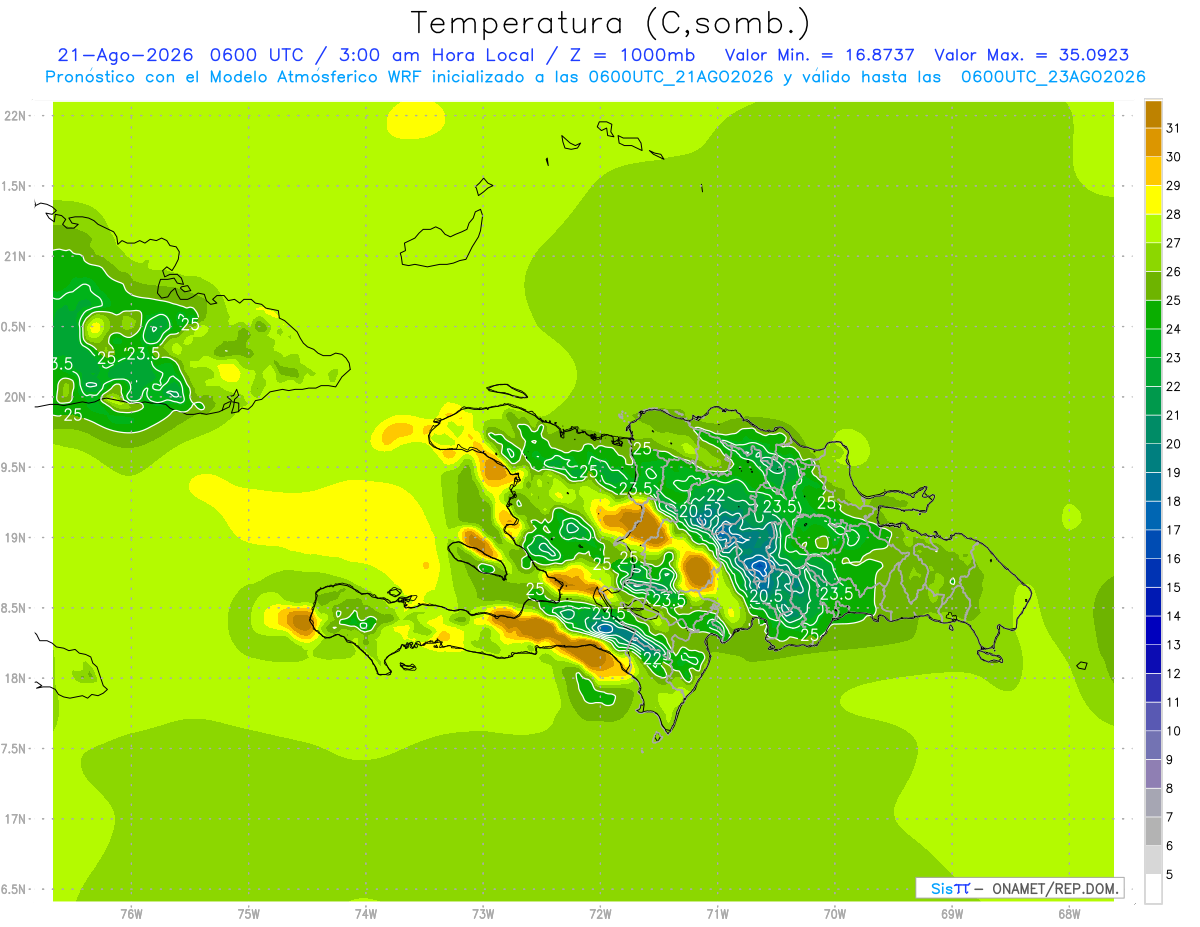Click the "68W" longitude label
This screenshot has height=927, width=1200.
pyautogui.click(x=1069, y=914)
